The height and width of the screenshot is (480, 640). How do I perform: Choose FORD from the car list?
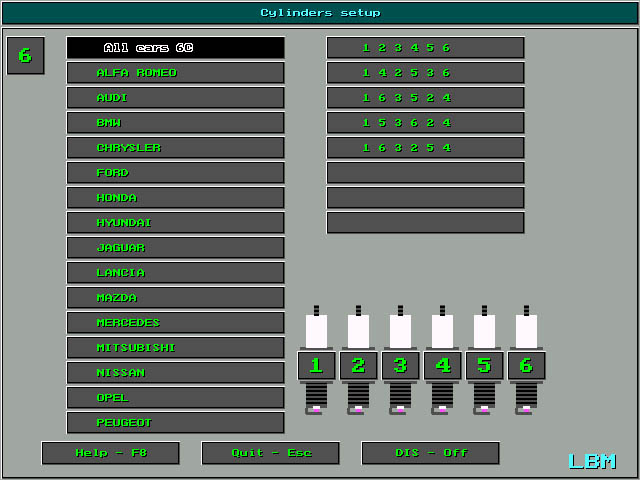(x=176, y=173)
